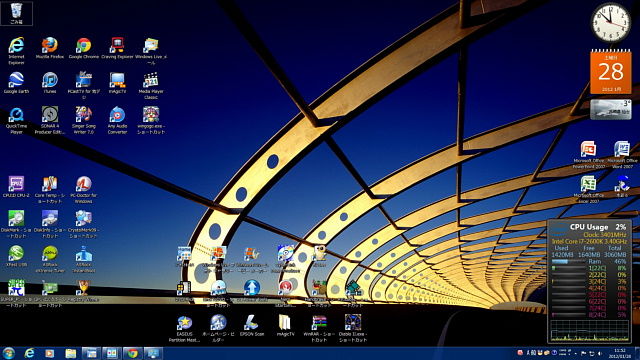The image size is (640, 360).
Task: Open ASRock InstantBoot shortcut
Action: tap(84, 259)
